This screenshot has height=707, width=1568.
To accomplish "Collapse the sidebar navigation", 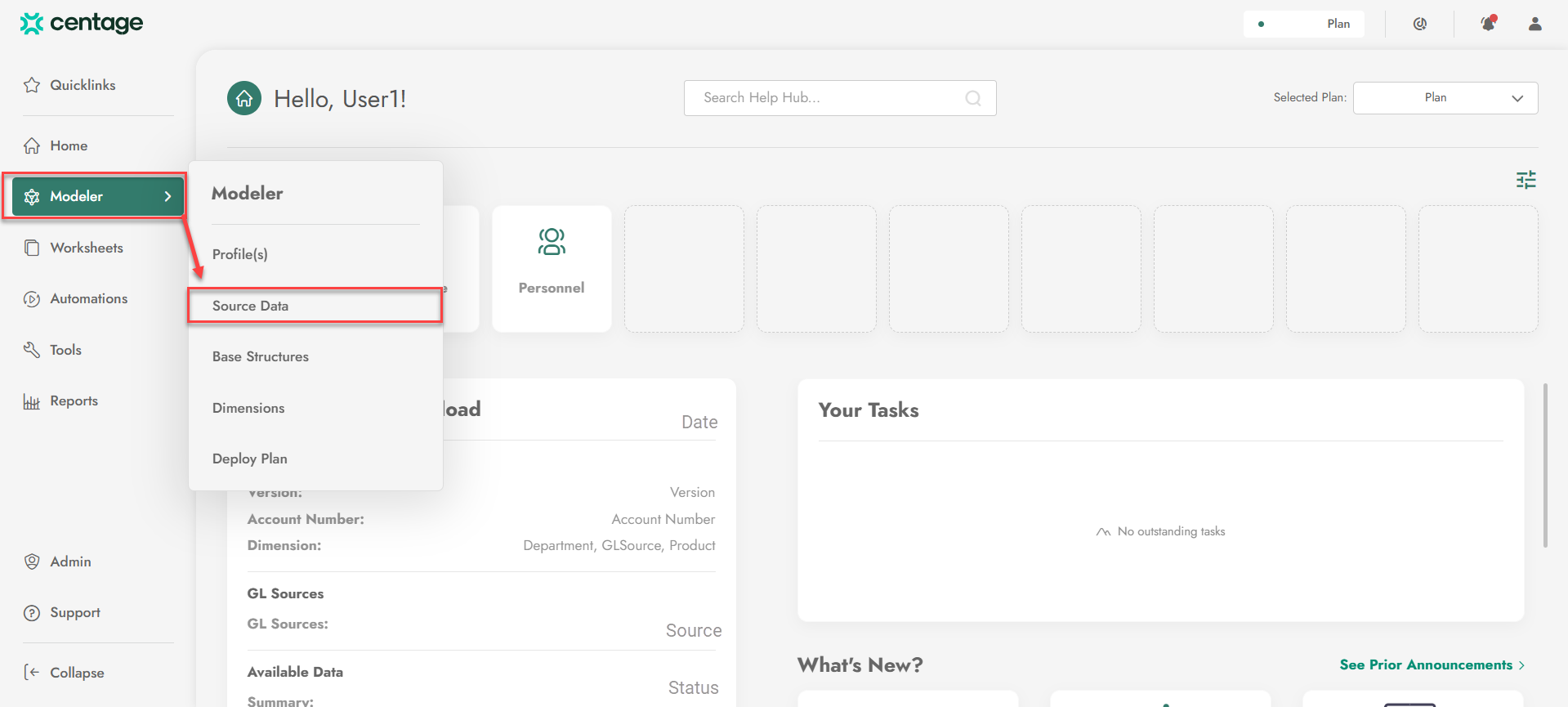I will 77,673.
